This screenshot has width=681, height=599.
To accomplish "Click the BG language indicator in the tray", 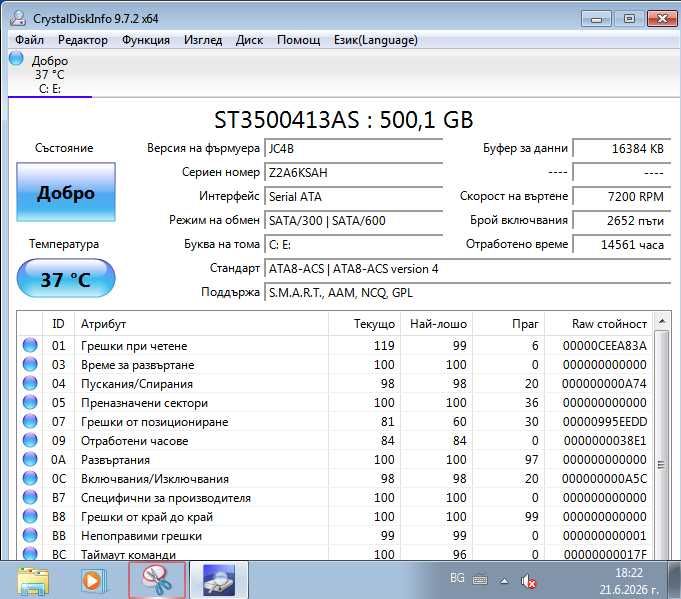I will [457, 578].
